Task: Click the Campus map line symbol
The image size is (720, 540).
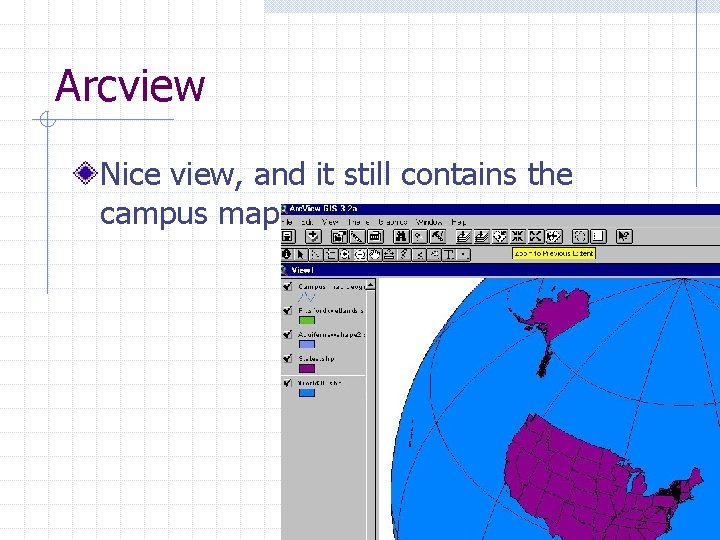Action: point(306,297)
